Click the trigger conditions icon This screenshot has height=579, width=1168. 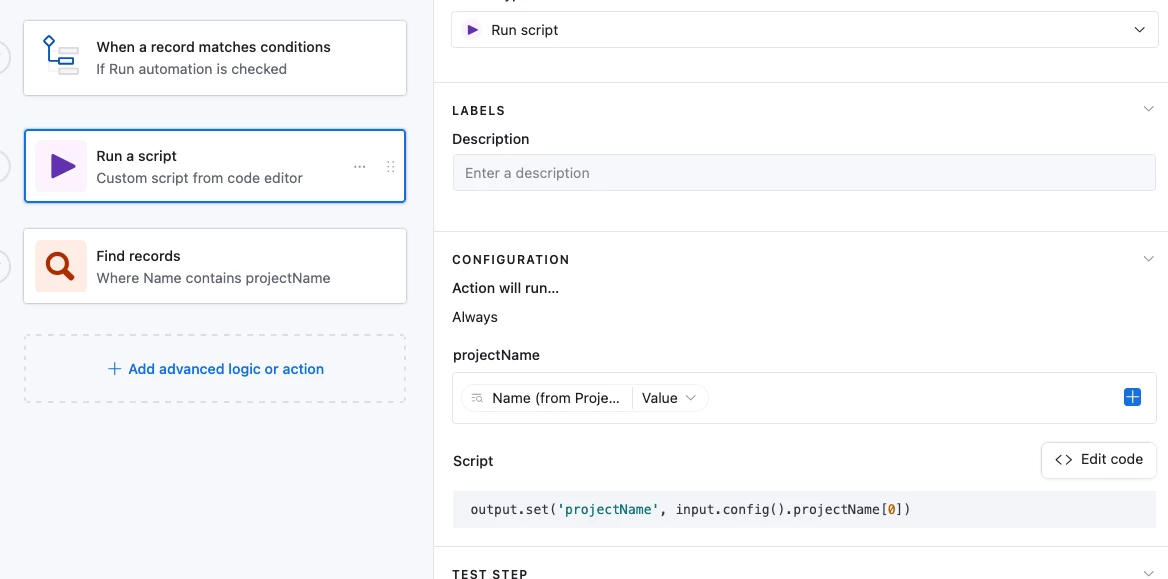(60, 57)
